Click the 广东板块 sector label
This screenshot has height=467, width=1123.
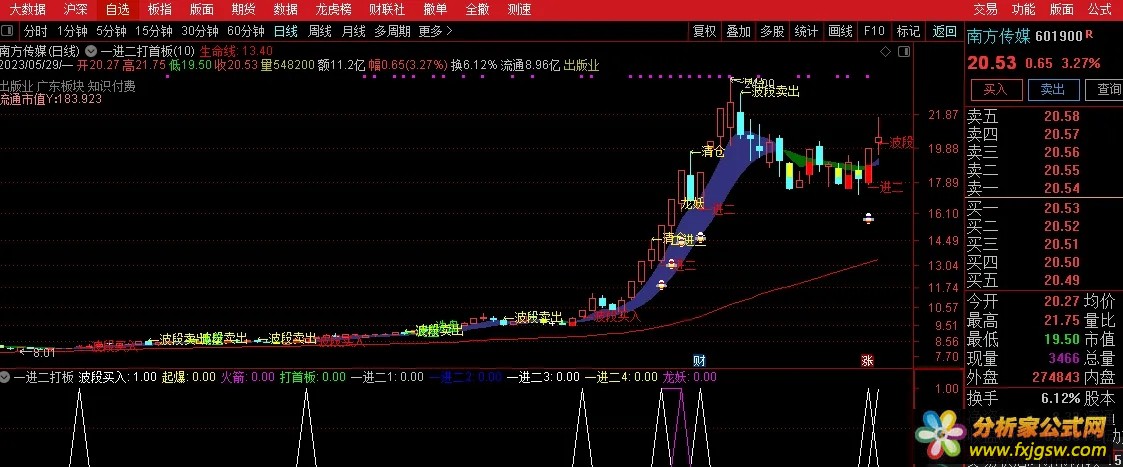[60, 86]
